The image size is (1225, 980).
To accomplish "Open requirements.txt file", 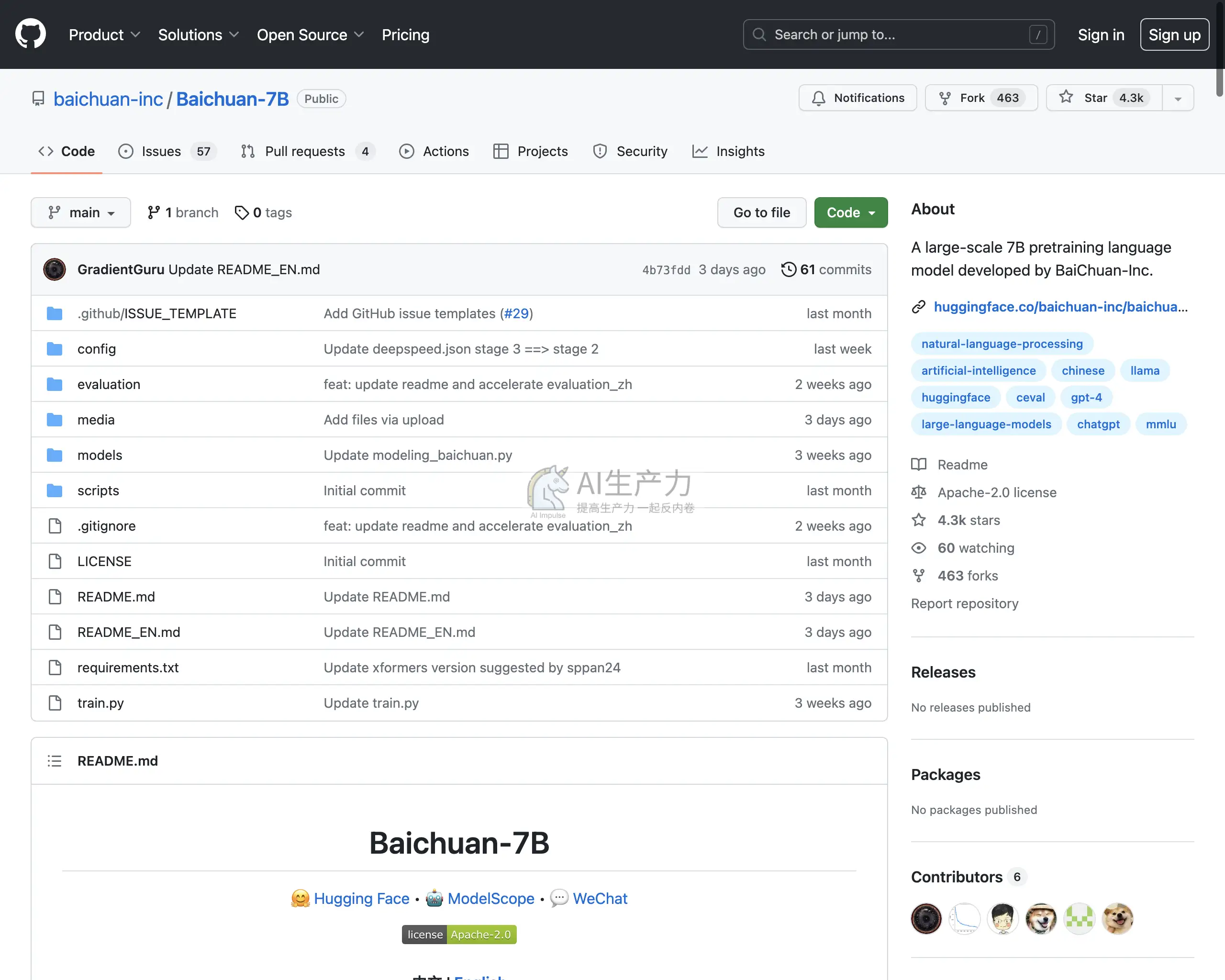I will coord(128,668).
